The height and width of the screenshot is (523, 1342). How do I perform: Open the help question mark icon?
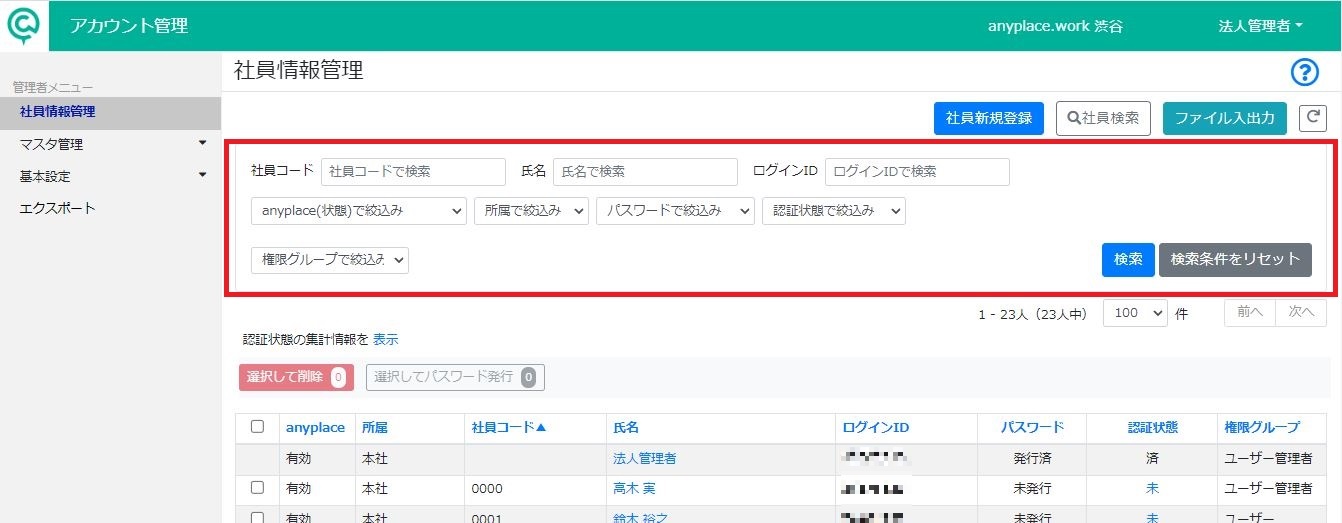click(x=1305, y=72)
